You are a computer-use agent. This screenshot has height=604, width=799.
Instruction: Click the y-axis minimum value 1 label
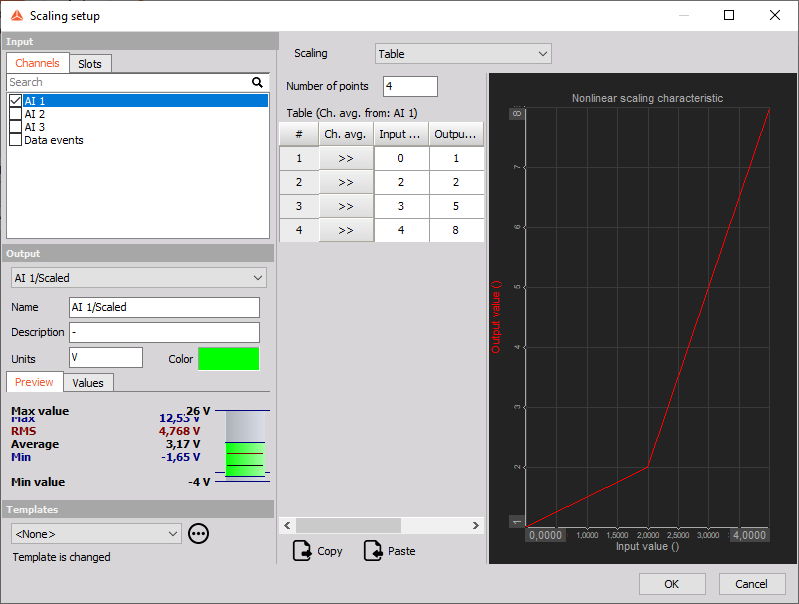click(x=517, y=521)
